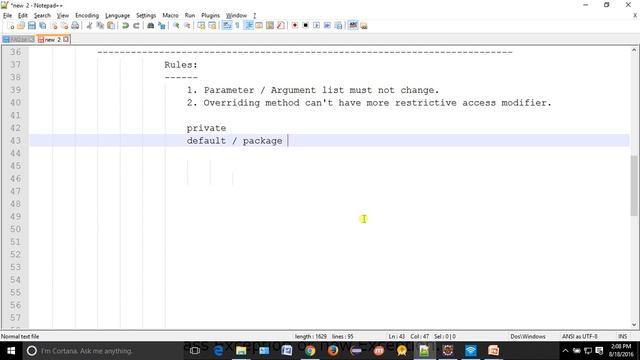Open the Search menu
Viewport: 640px width, 360px height.
pyautogui.click(x=42, y=16)
